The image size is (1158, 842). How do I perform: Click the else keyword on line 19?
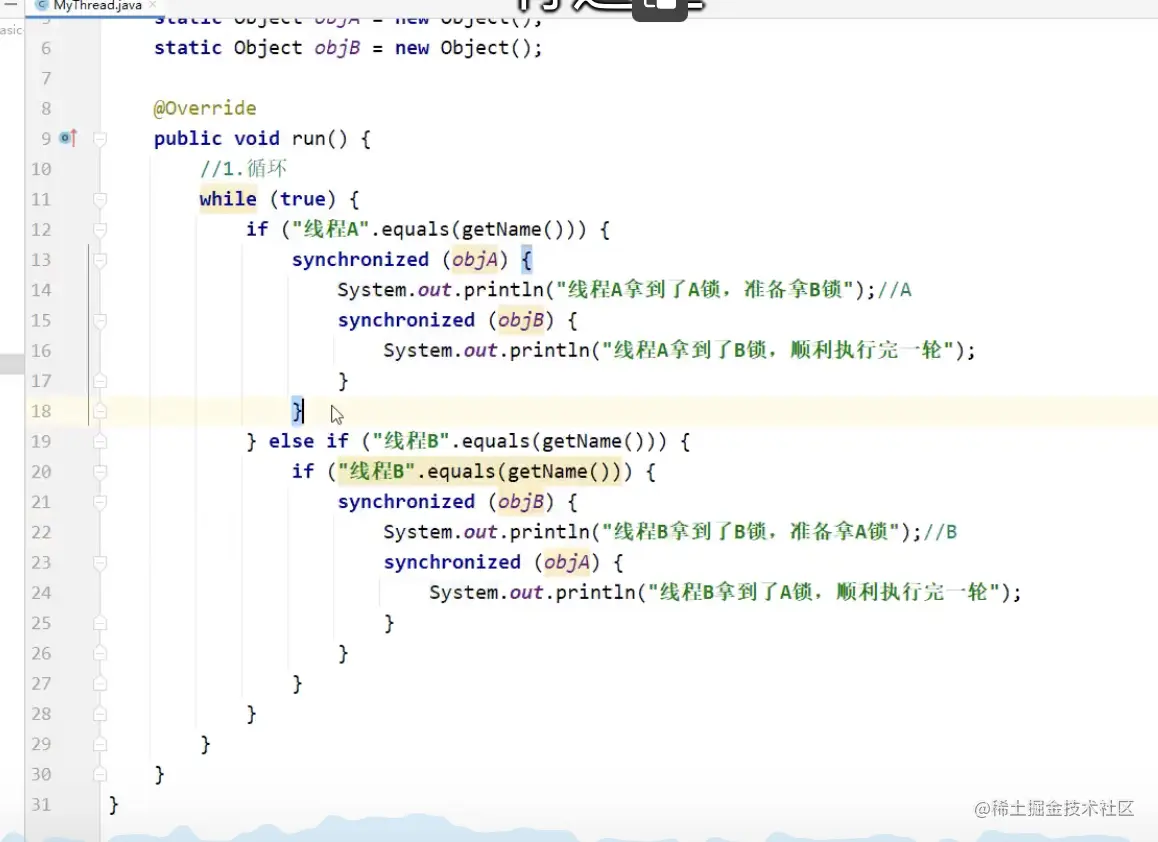coord(291,442)
